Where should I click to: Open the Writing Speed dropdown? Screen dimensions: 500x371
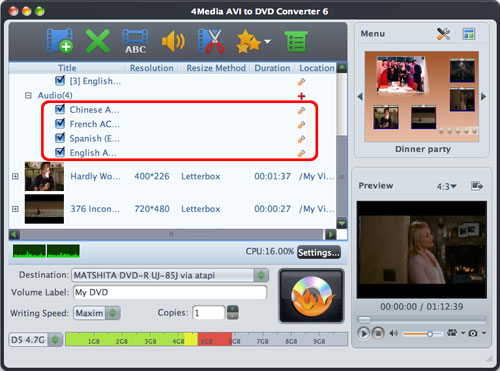point(113,313)
